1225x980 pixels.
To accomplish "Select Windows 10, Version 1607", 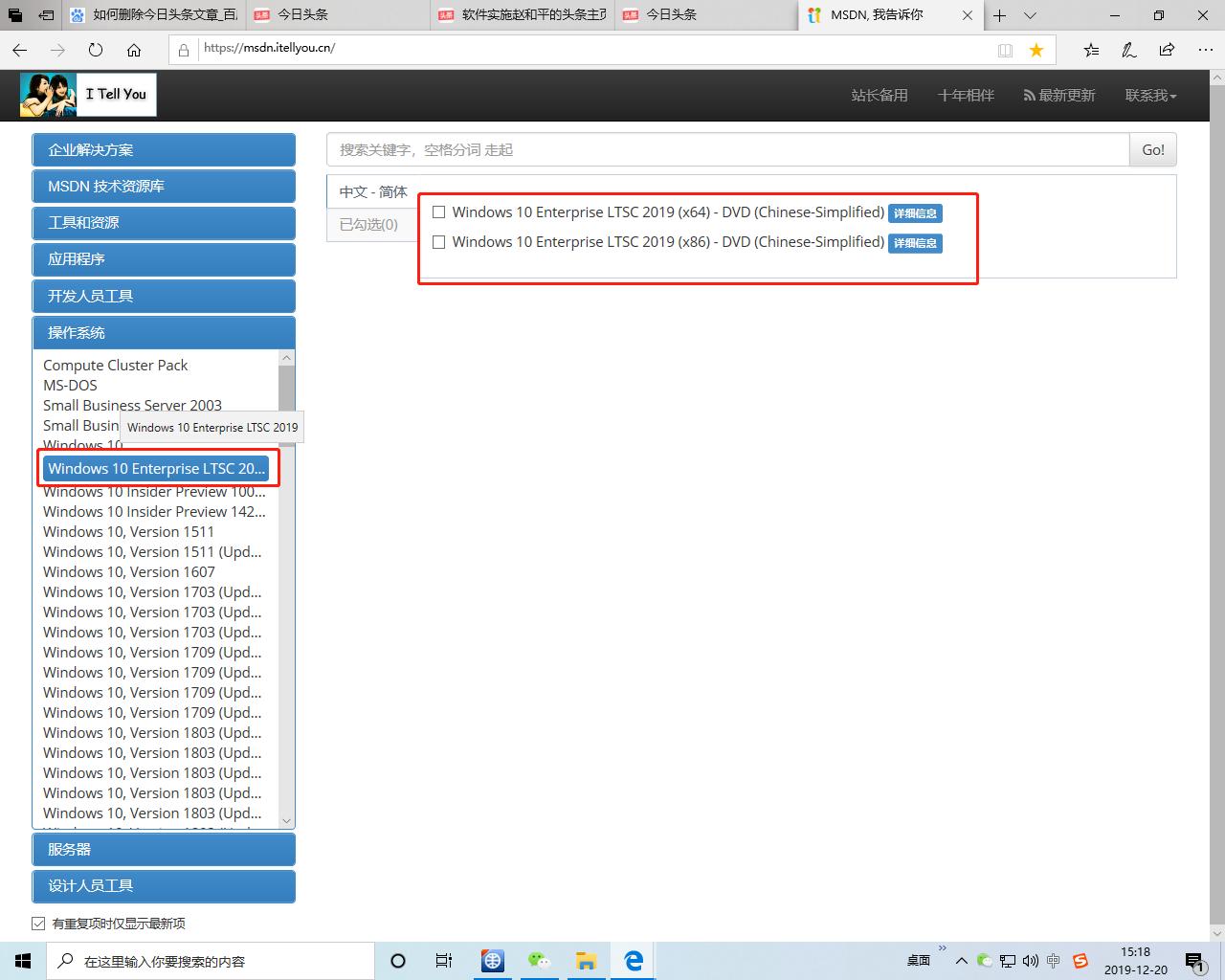I will [129, 571].
